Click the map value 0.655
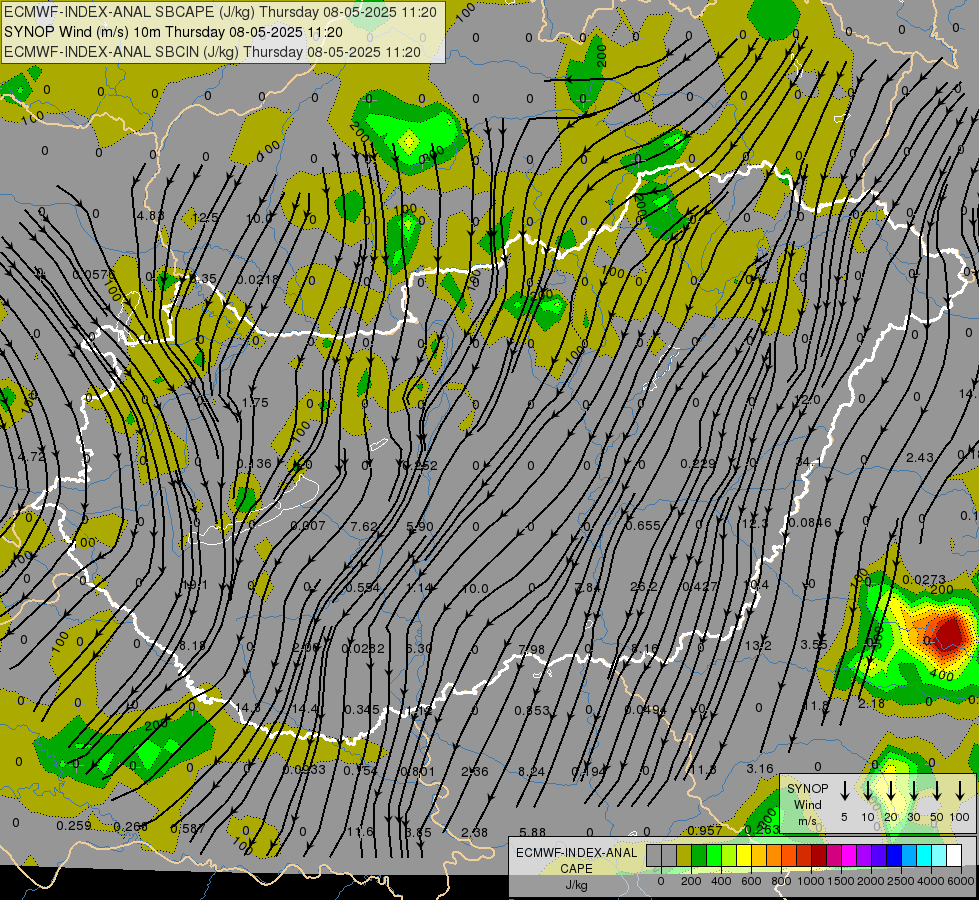The height and width of the screenshot is (900, 979). 643,526
